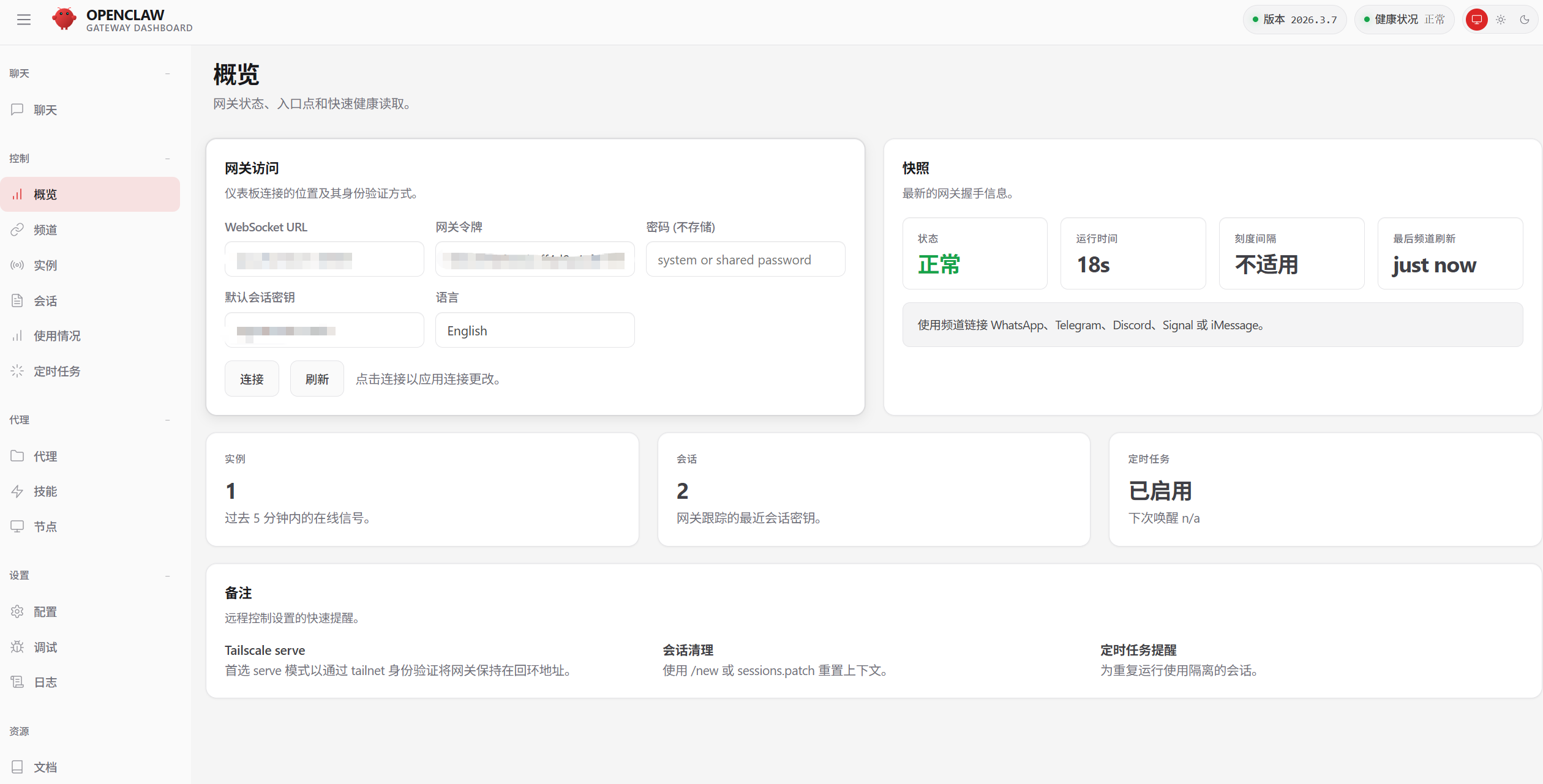Open 定时任务 in sidebar

point(90,371)
